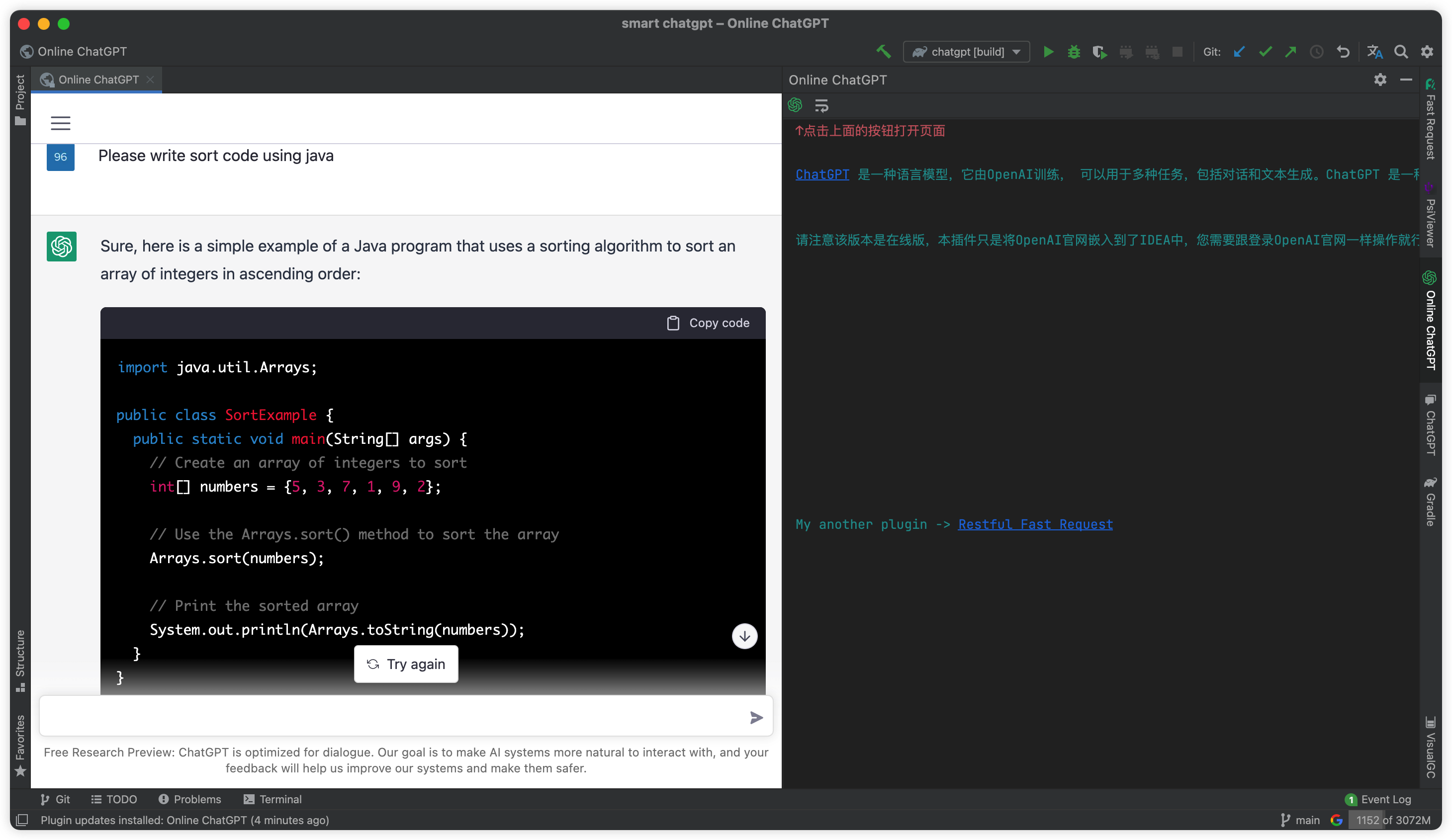Click the send message arrow icon
Image resolution: width=1452 pixels, height=840 pixels.
pyautogui.click(x=756, y=717)
